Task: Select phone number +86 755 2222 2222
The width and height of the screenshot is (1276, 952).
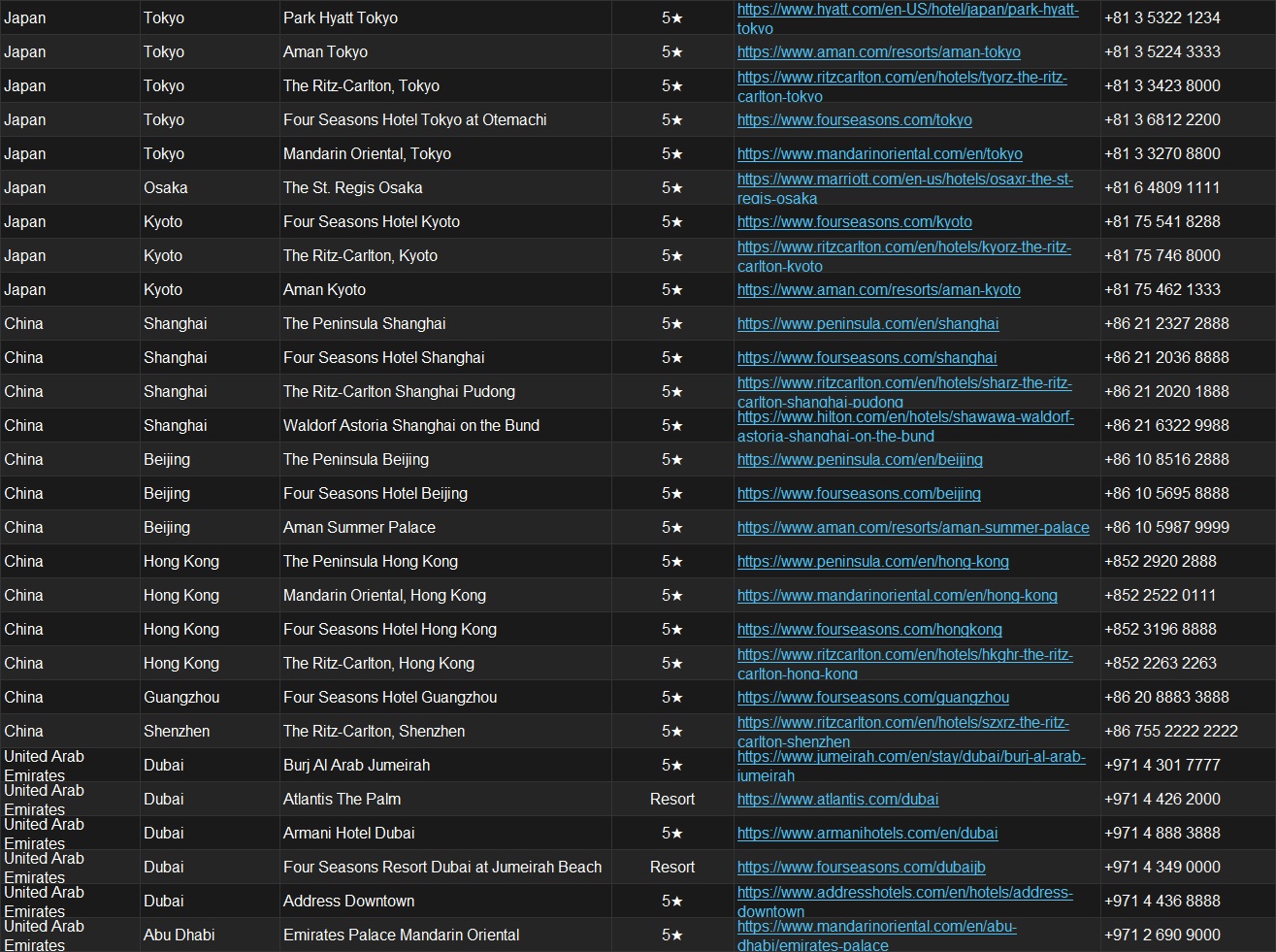Action: click(1171, 732)
